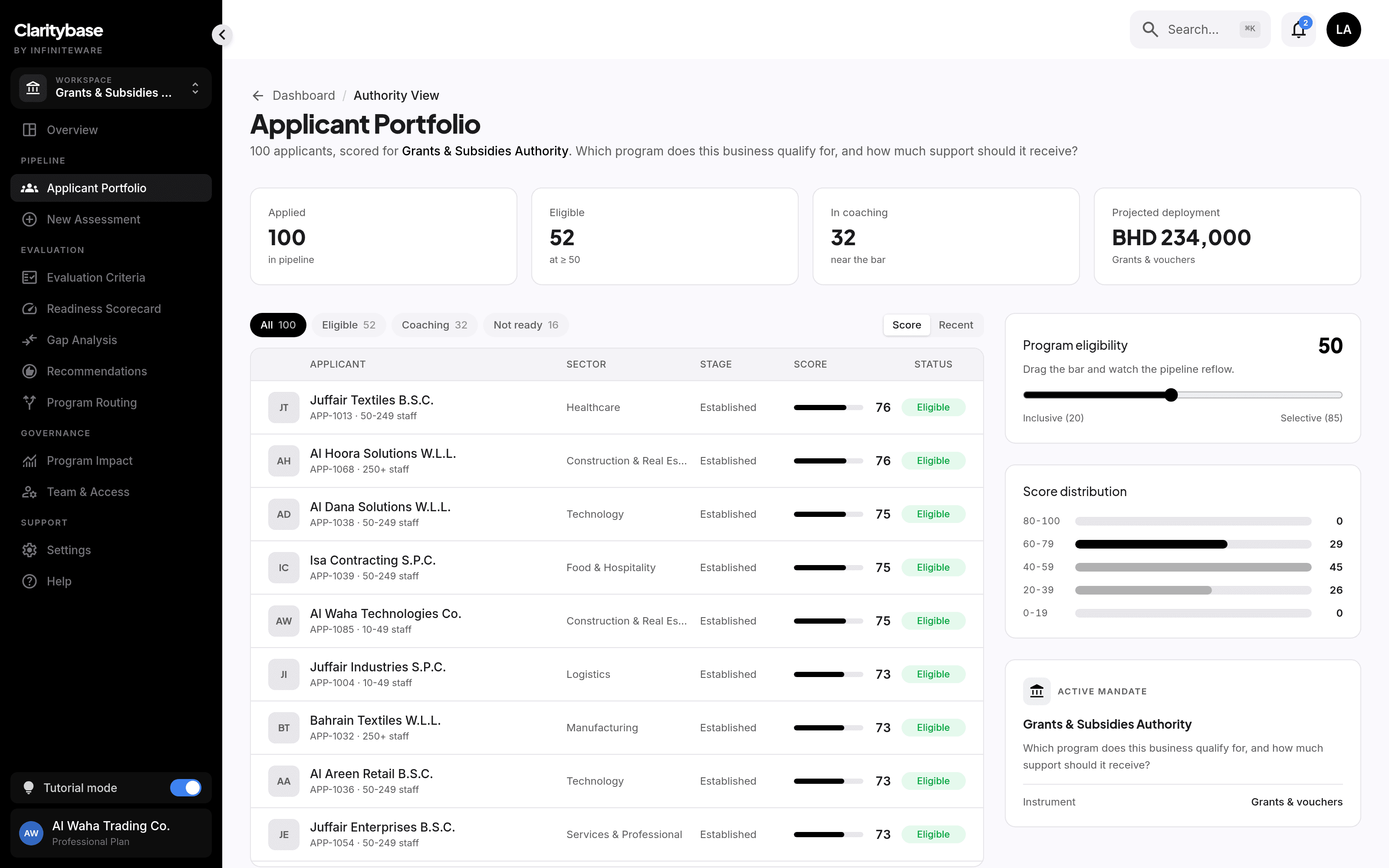1389x868 pixels.
Task: Click the Help question mark icon
Action: click(29, 581)
